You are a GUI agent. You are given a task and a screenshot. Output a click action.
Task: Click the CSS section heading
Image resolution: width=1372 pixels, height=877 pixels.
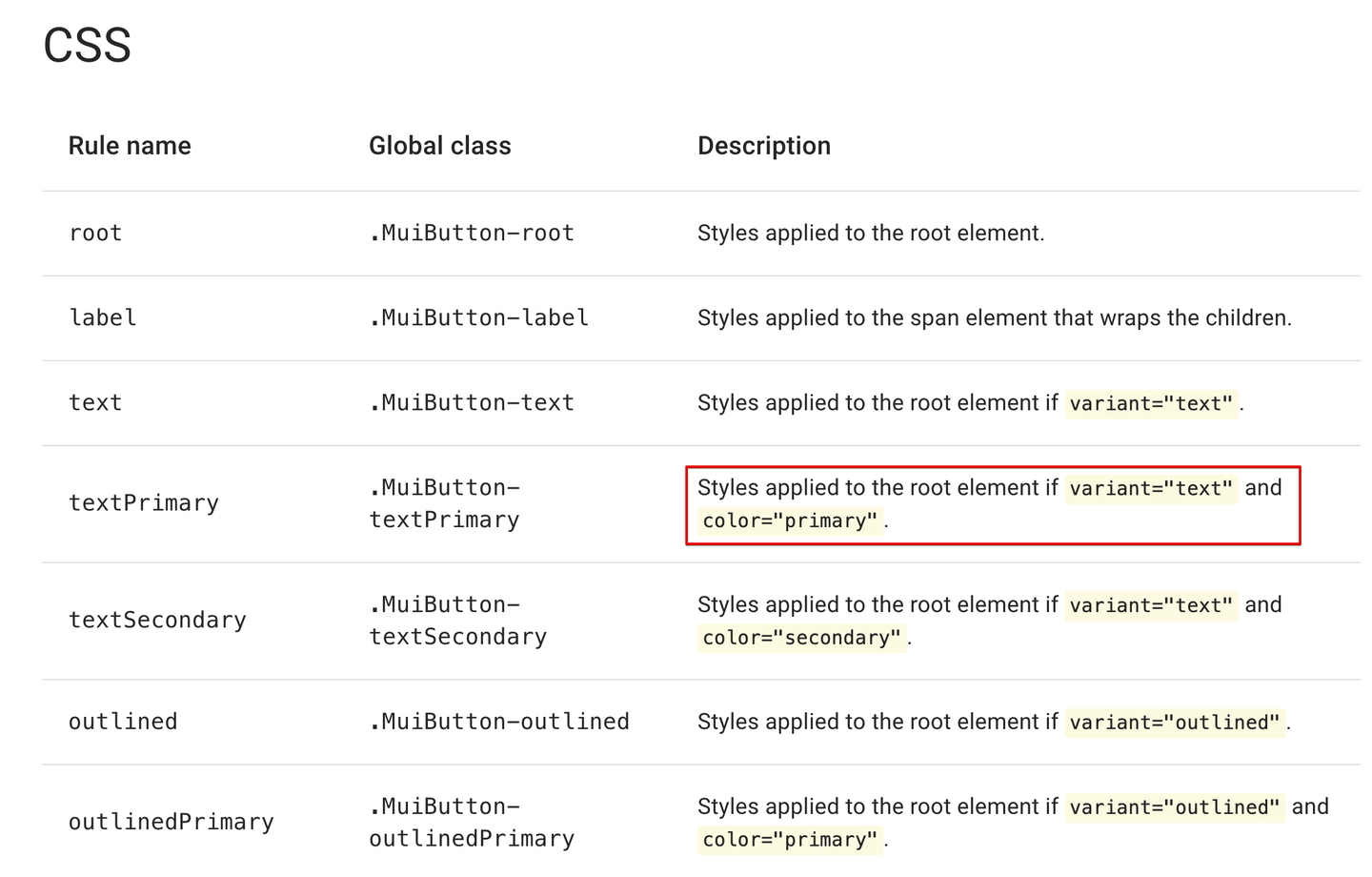(88, 46)
